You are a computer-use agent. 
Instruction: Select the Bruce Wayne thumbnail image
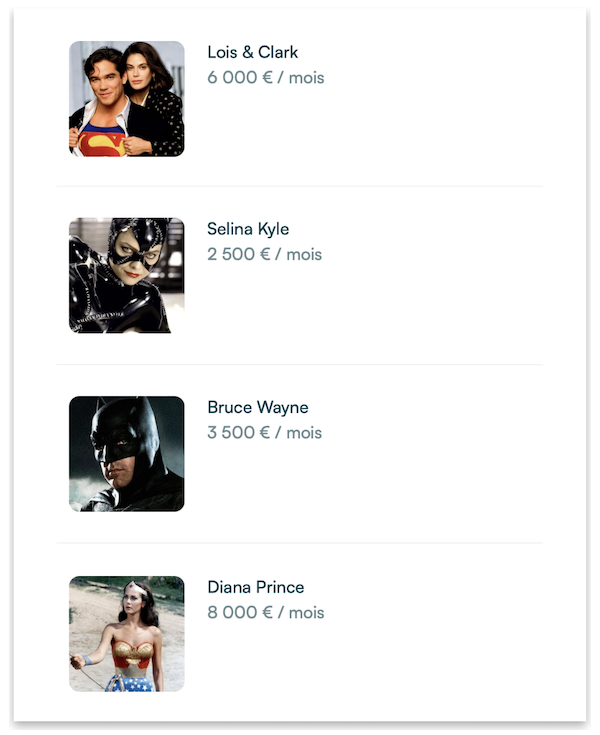[126, 454]
